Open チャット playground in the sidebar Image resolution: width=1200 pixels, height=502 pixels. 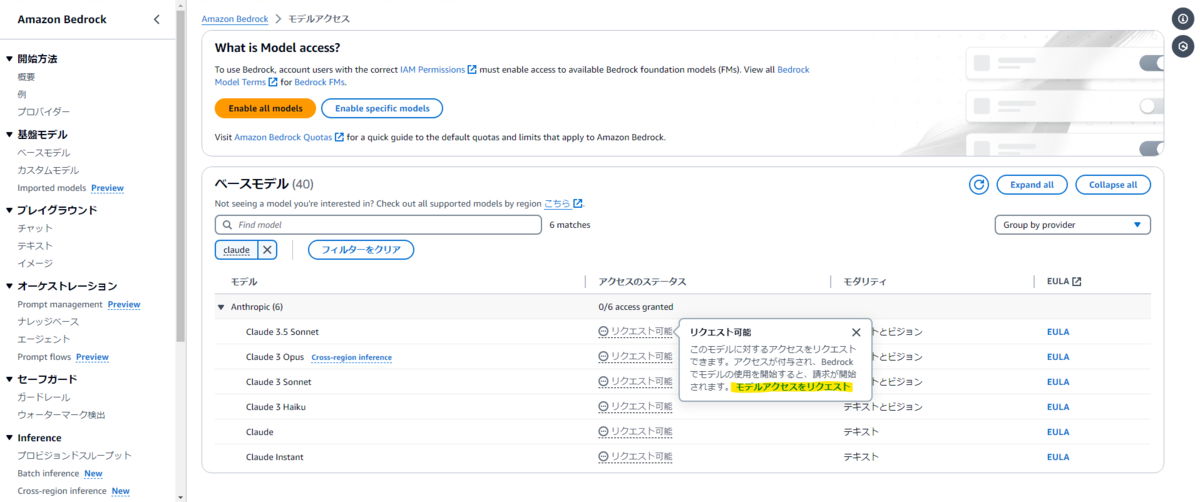pyautogui.click(x=35, y=228)
